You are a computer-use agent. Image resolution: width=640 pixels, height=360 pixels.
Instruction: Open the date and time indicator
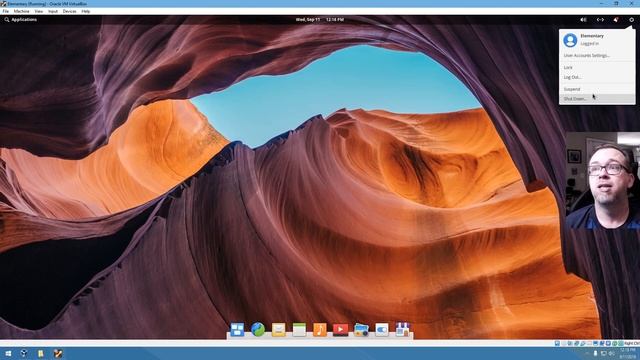pos(320,20)
